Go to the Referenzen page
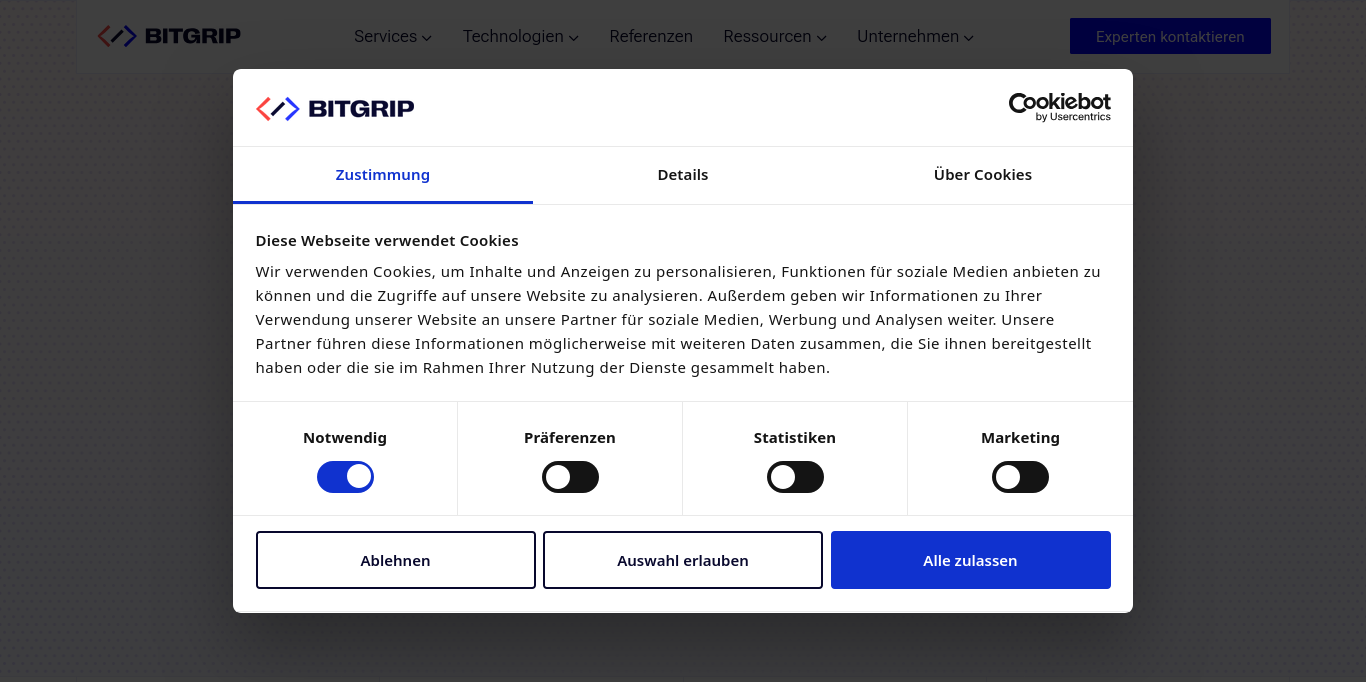The width and height of the screenshot is (1366, 682). click(x=651, y=37)
